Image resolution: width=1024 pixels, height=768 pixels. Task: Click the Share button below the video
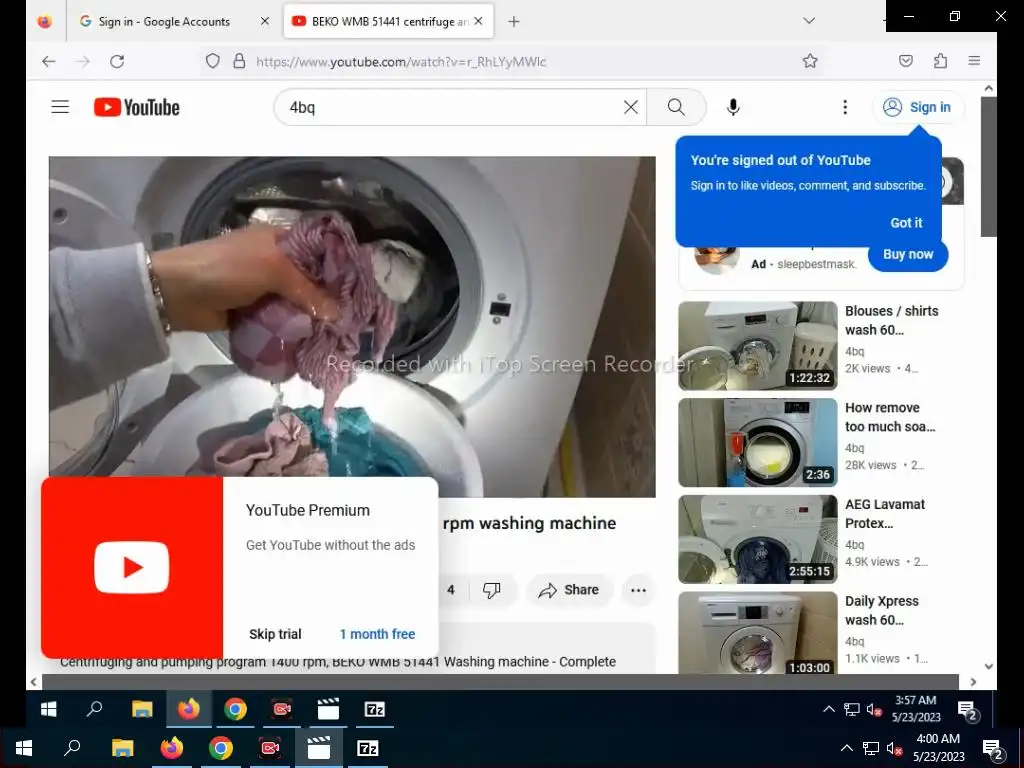coord(568,590)
